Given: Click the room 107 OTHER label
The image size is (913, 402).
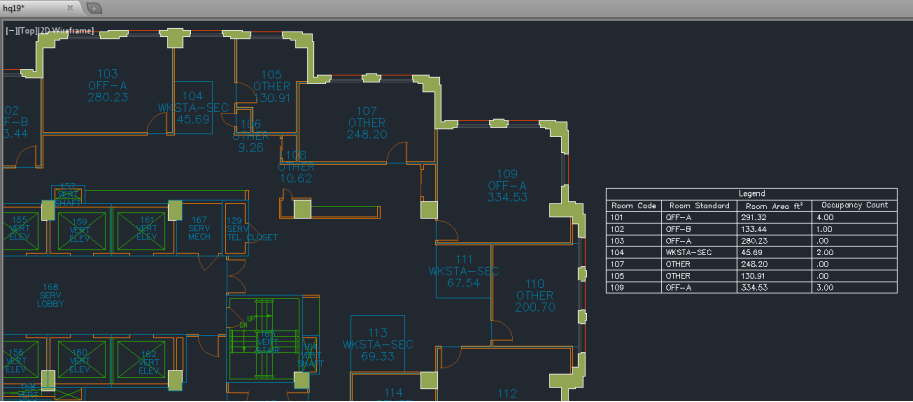Looking at the screenshot, I should pyautogui.click(x=366, y=123).
